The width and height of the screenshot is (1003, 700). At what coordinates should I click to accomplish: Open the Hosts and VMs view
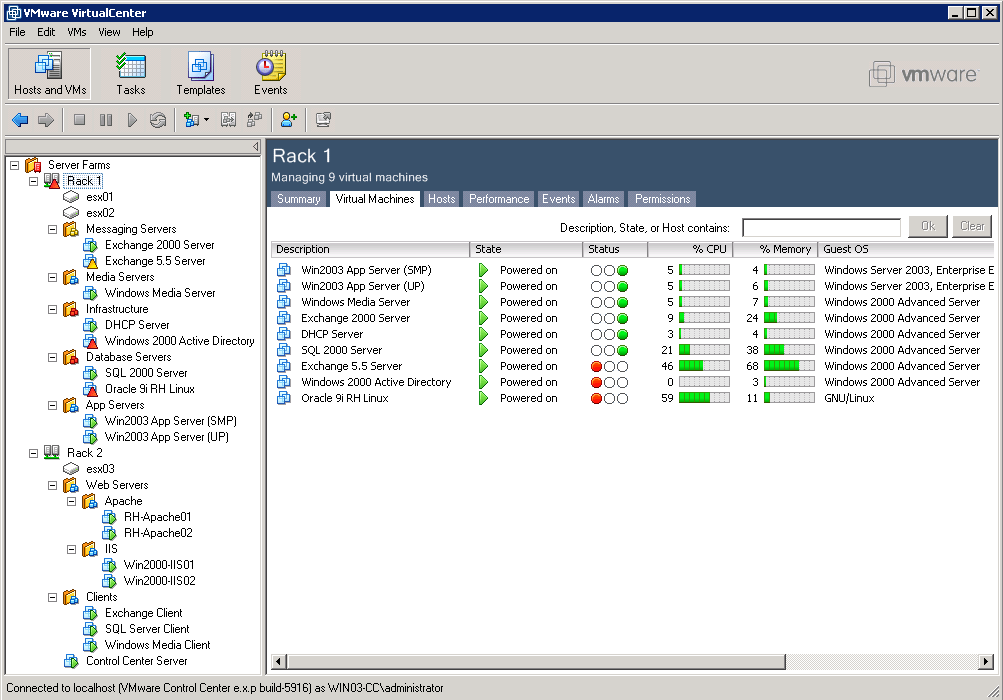tap(49, 74)
